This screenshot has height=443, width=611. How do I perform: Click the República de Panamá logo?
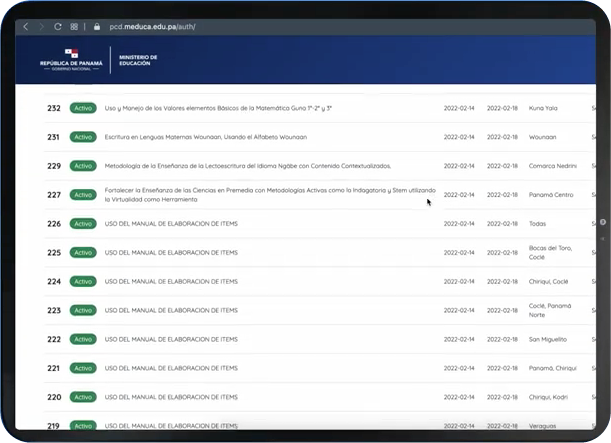[71, 60]
